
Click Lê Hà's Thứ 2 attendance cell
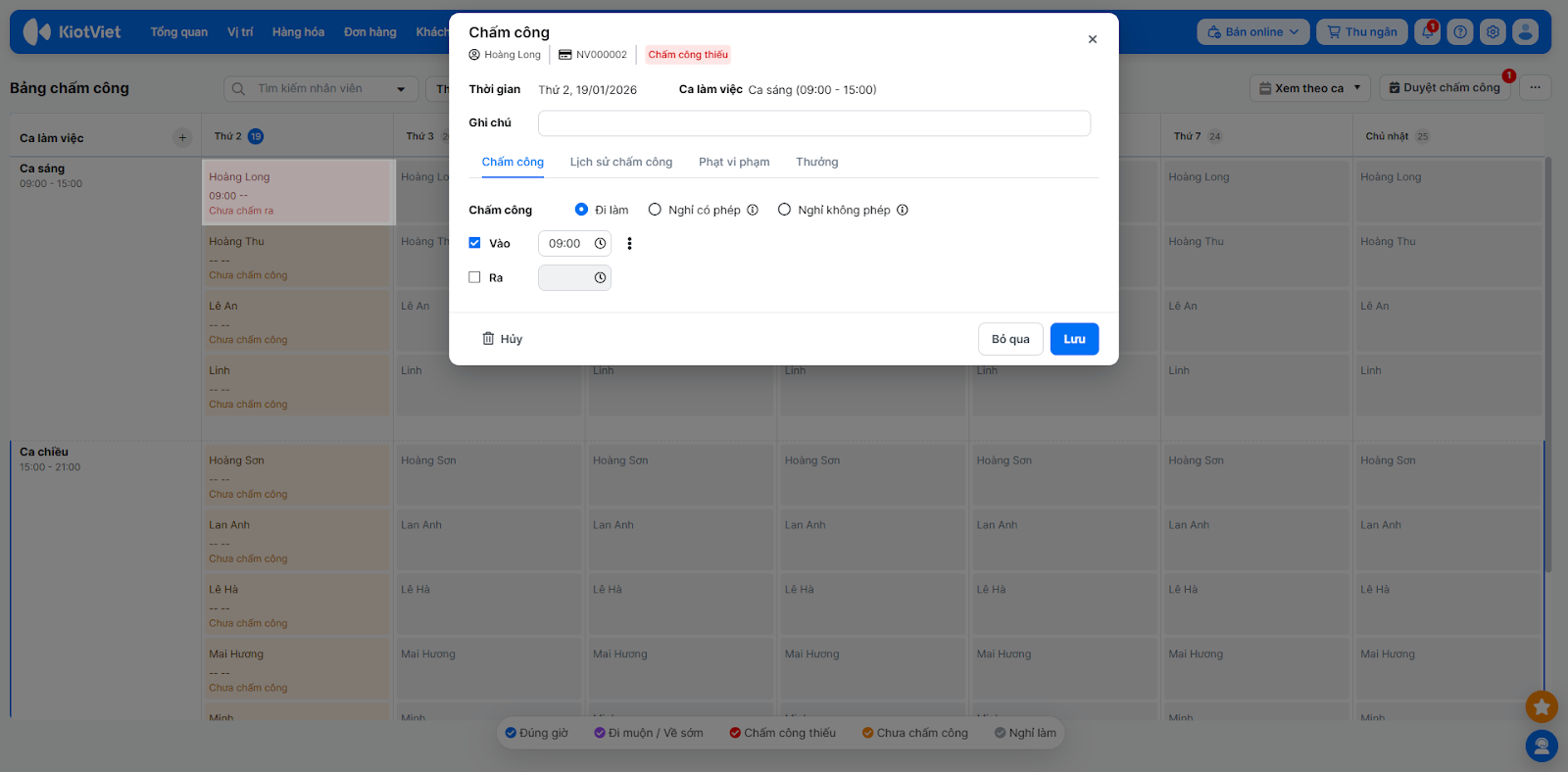click(298, 606)
